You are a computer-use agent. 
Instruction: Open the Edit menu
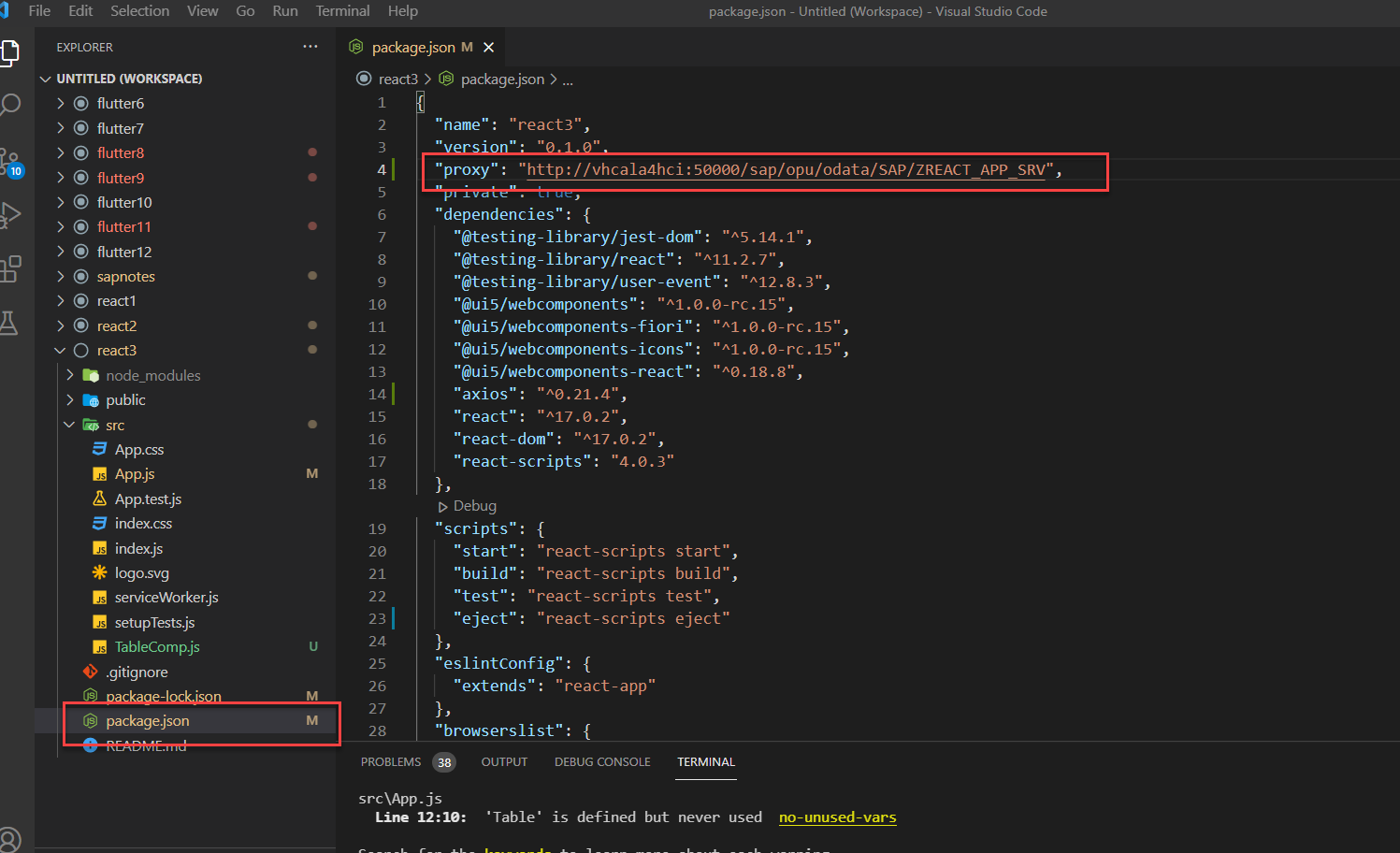tap(80, 11)
